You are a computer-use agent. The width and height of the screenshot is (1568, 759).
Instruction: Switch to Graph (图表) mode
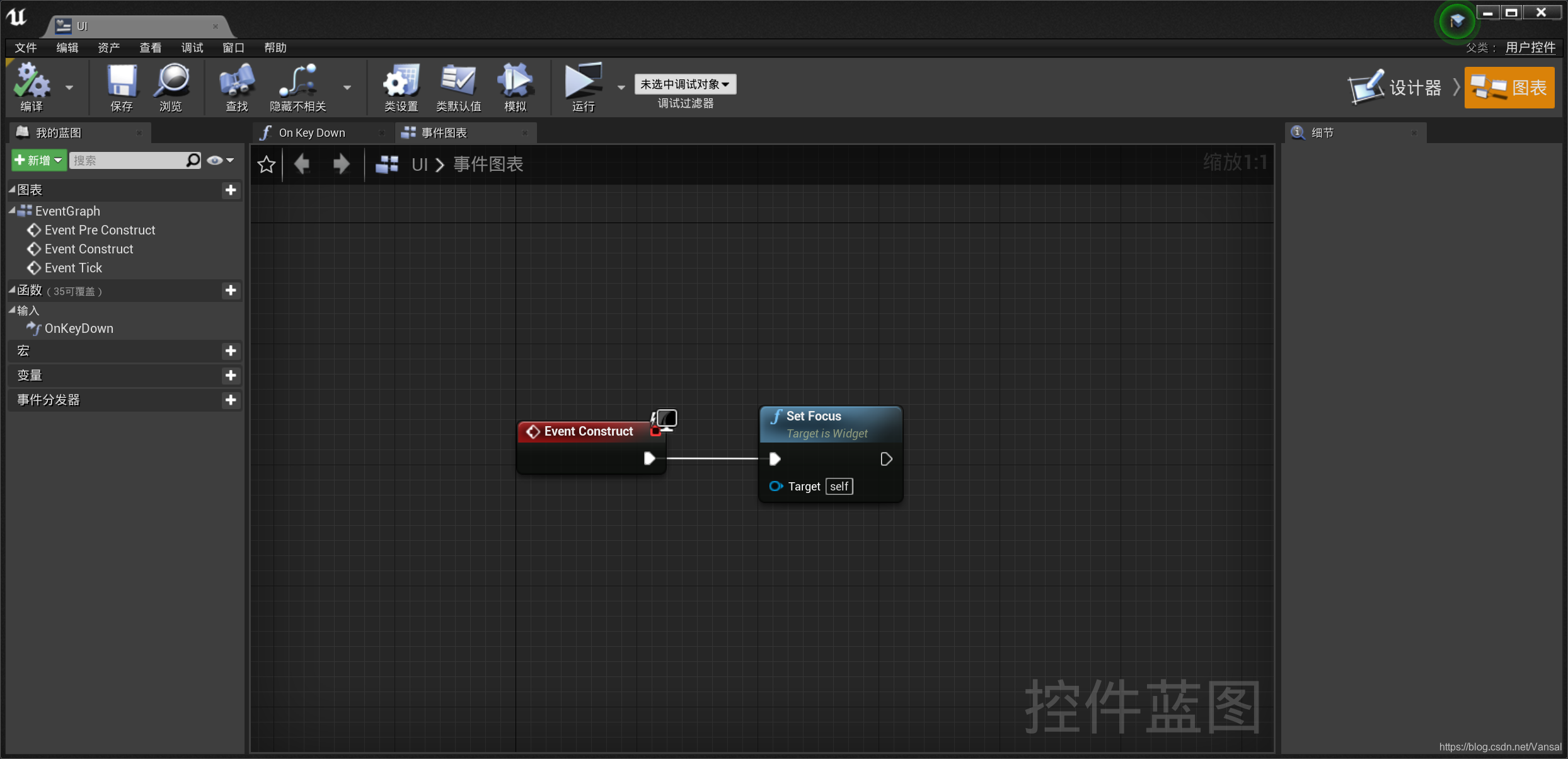tap(1509, 88)
